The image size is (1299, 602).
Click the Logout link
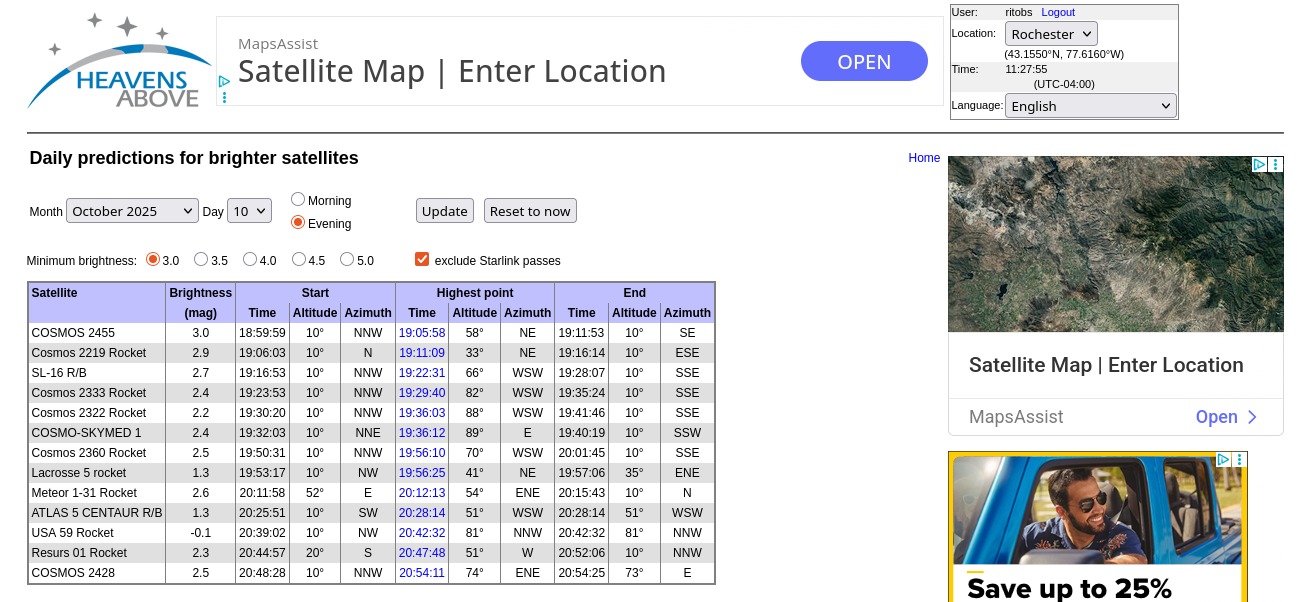click(x=1057, y=12)
